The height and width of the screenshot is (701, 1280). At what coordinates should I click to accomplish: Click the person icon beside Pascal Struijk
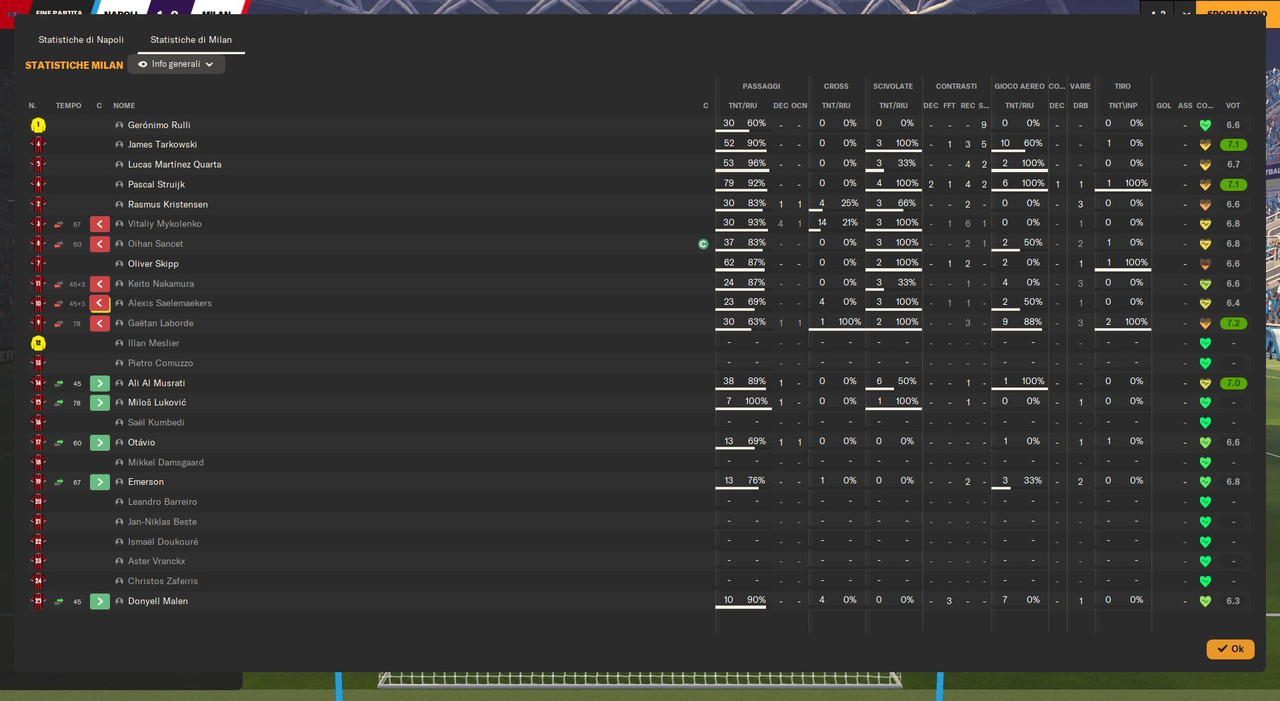click(119, 184)
